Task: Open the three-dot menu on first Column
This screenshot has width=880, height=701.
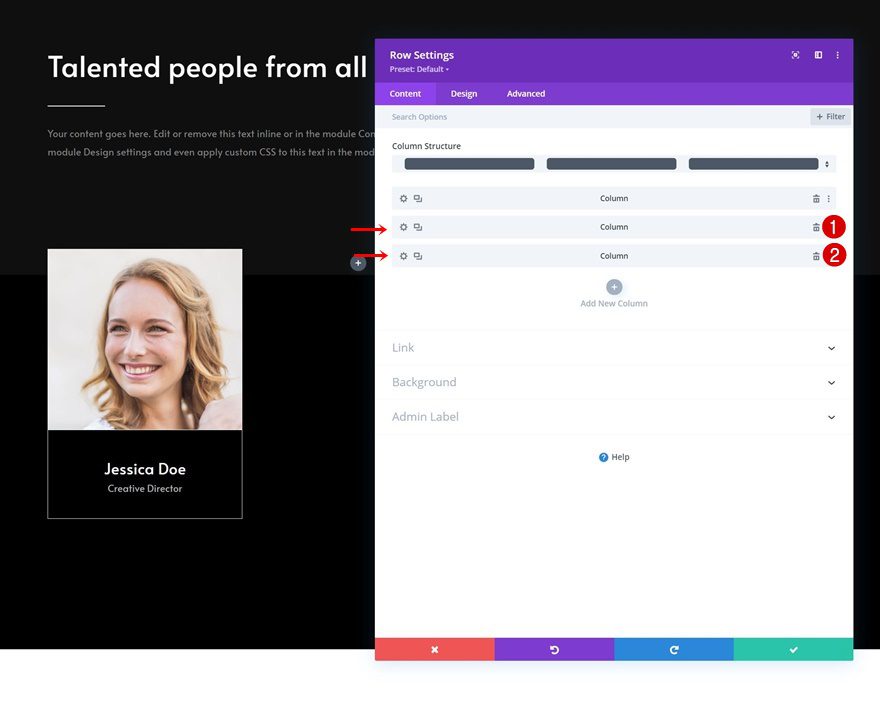Action: tap(830, 198)
